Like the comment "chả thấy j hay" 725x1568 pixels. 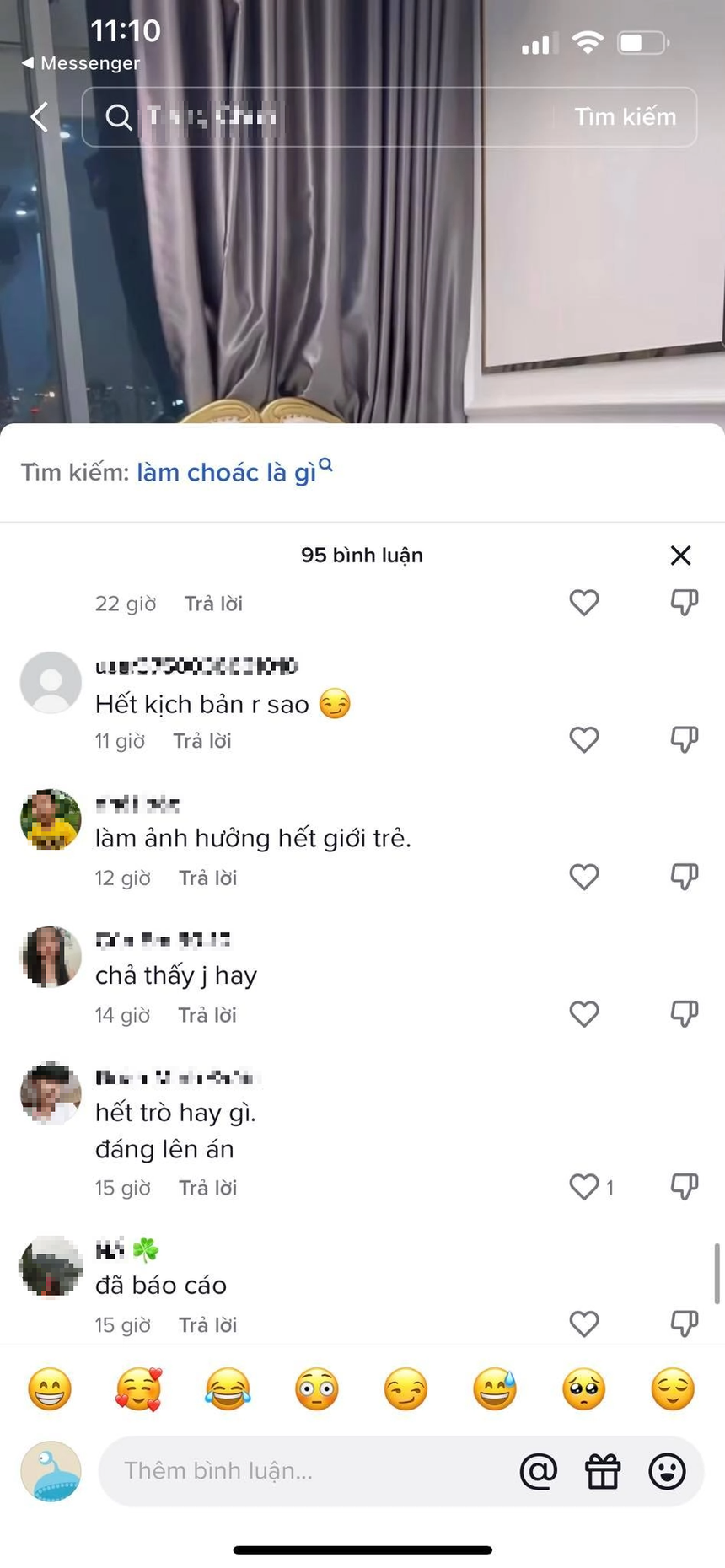click(583, 1014)
